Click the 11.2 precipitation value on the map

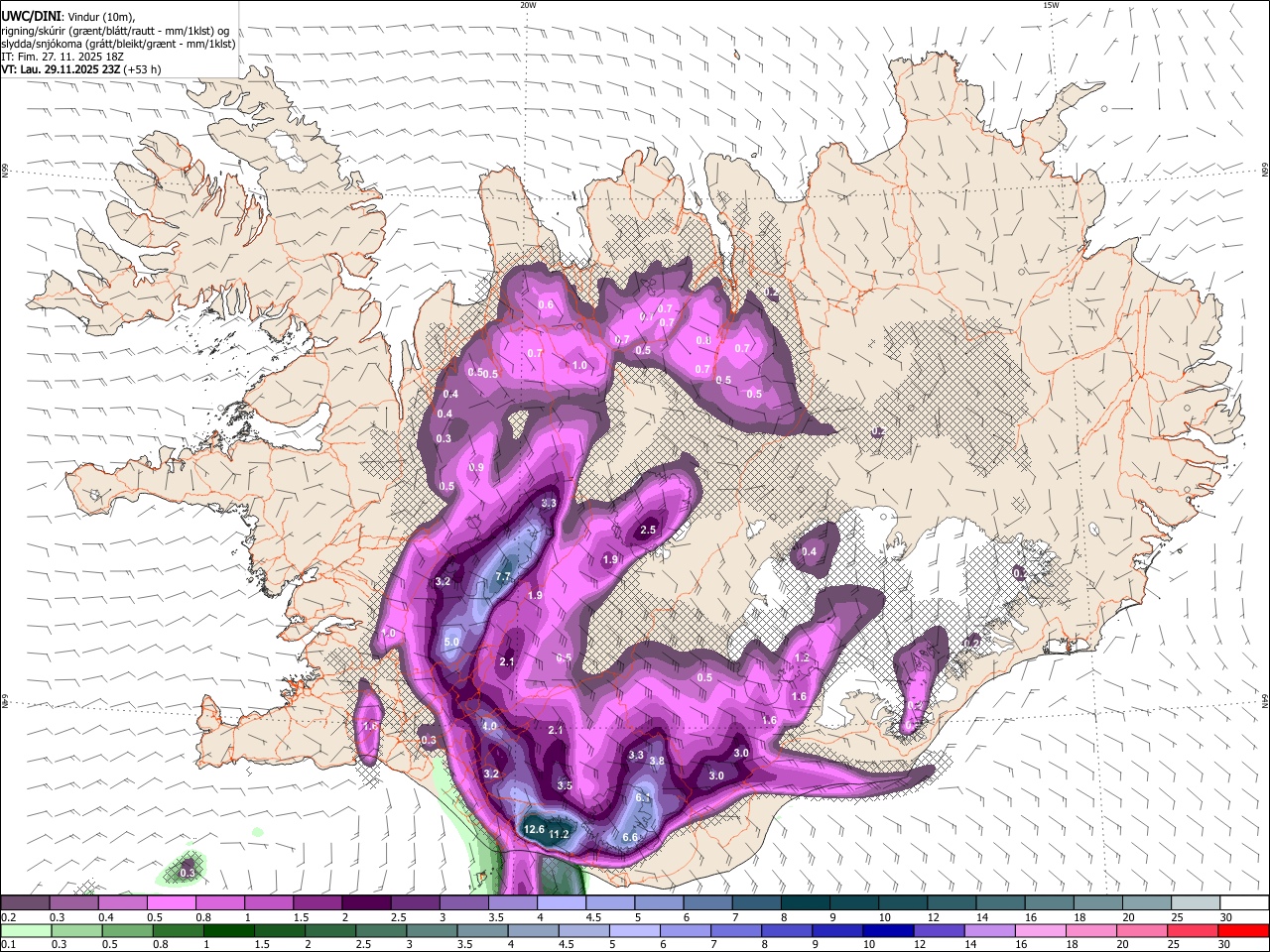(x=559, y=834)
